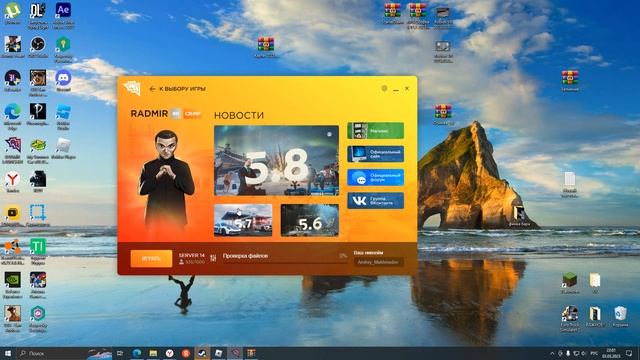Screen dimensions: 640x360
Task: Open the notification center icon
Action: [629, 353]
